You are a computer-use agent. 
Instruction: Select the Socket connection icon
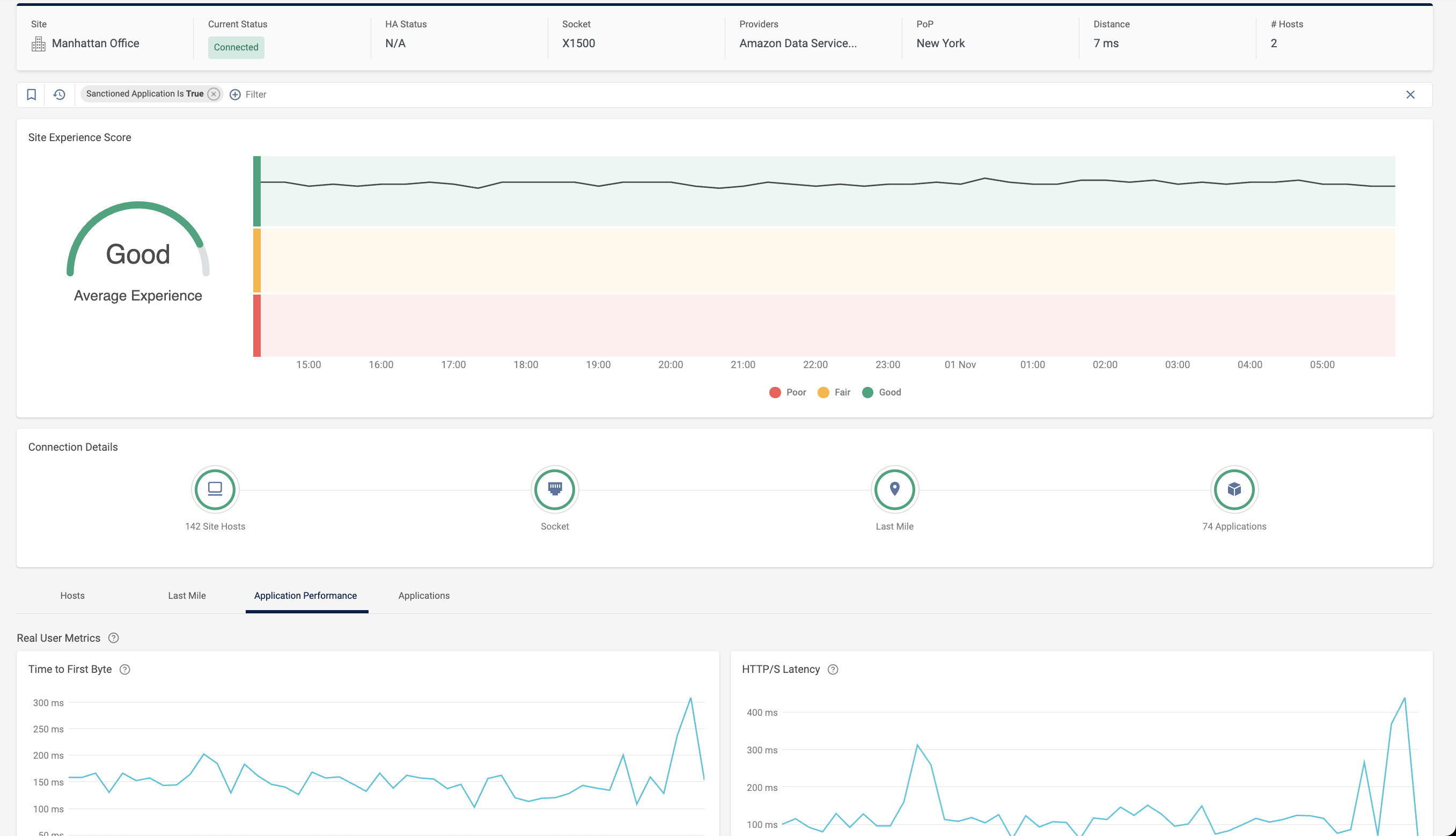pyautogui.click(x=555, y=489)
